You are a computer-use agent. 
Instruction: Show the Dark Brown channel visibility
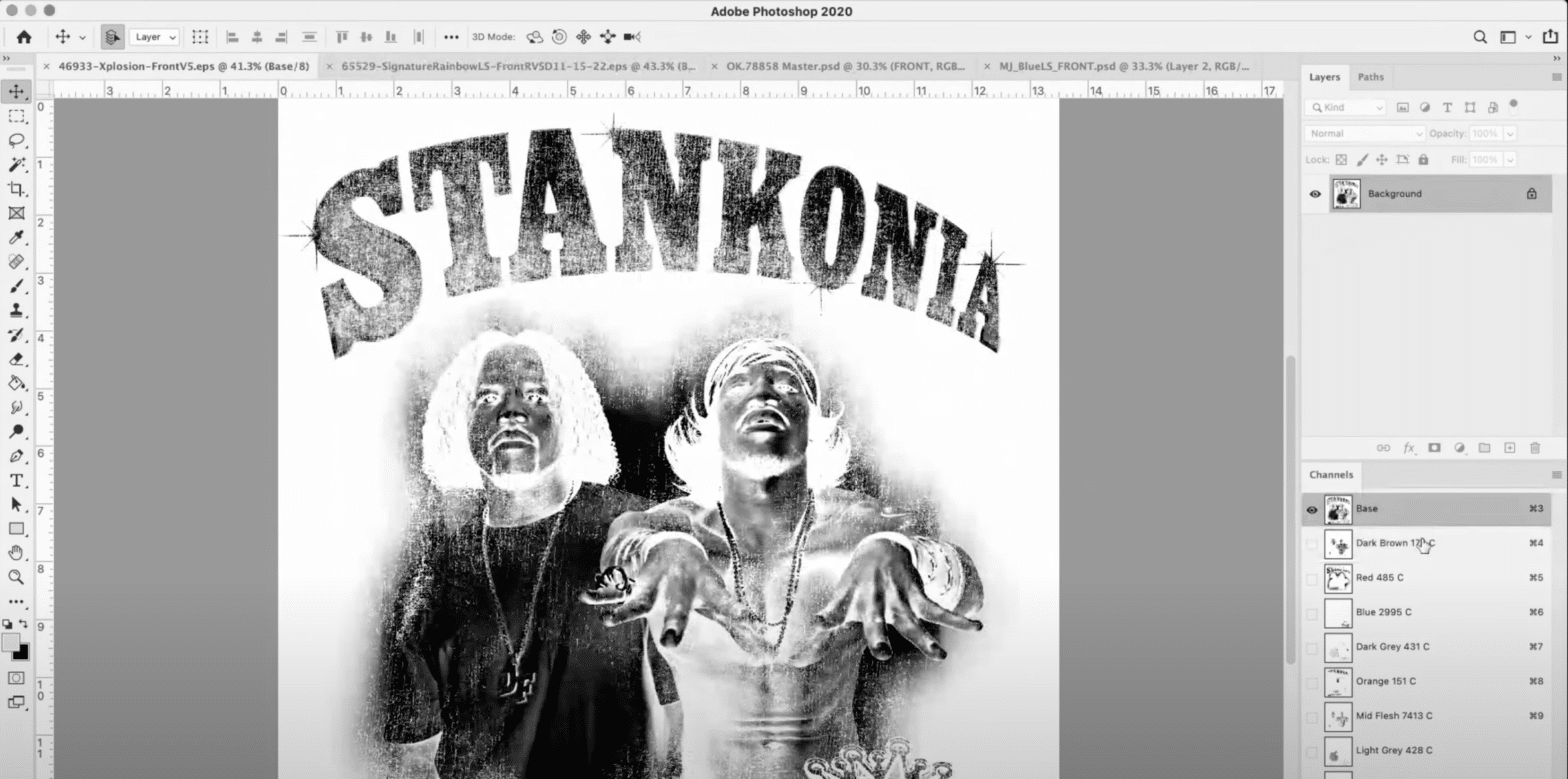(1312, 544)
